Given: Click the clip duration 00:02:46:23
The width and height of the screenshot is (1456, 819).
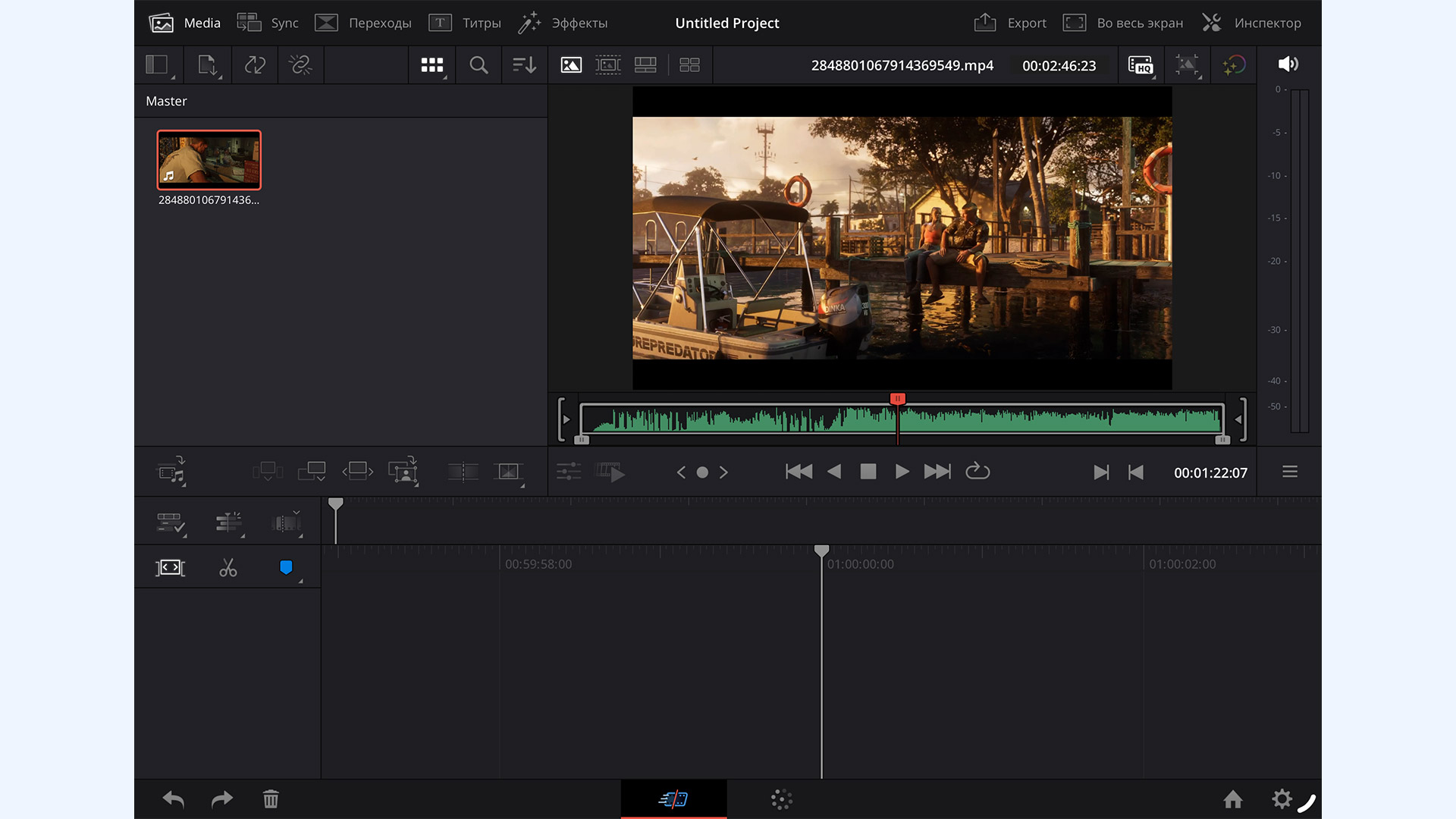Looking at the screenshot, I should click(1059, 66).
